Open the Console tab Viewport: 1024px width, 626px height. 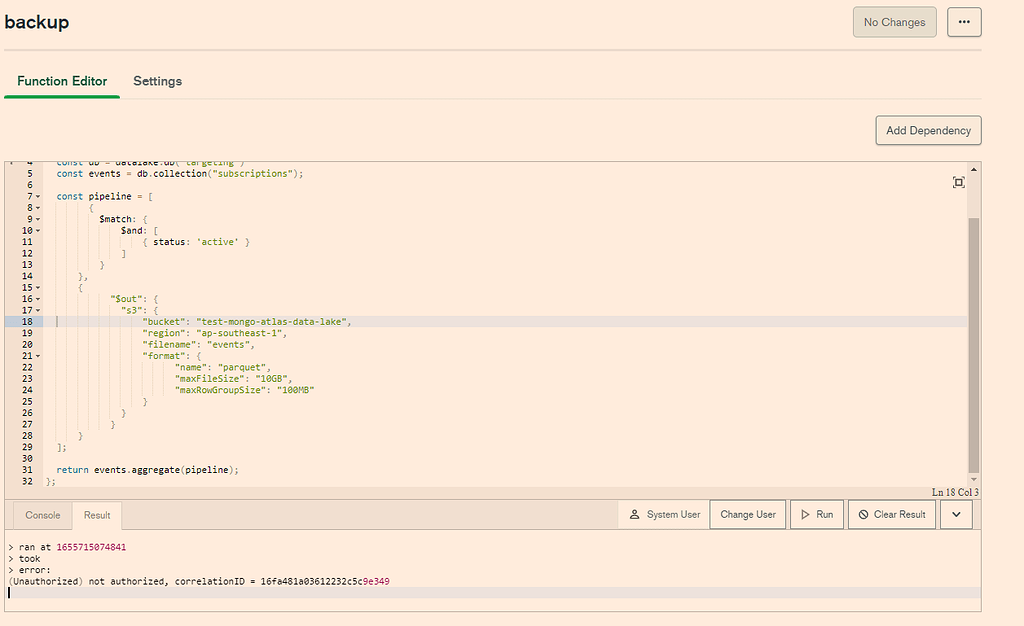point(43,515)
